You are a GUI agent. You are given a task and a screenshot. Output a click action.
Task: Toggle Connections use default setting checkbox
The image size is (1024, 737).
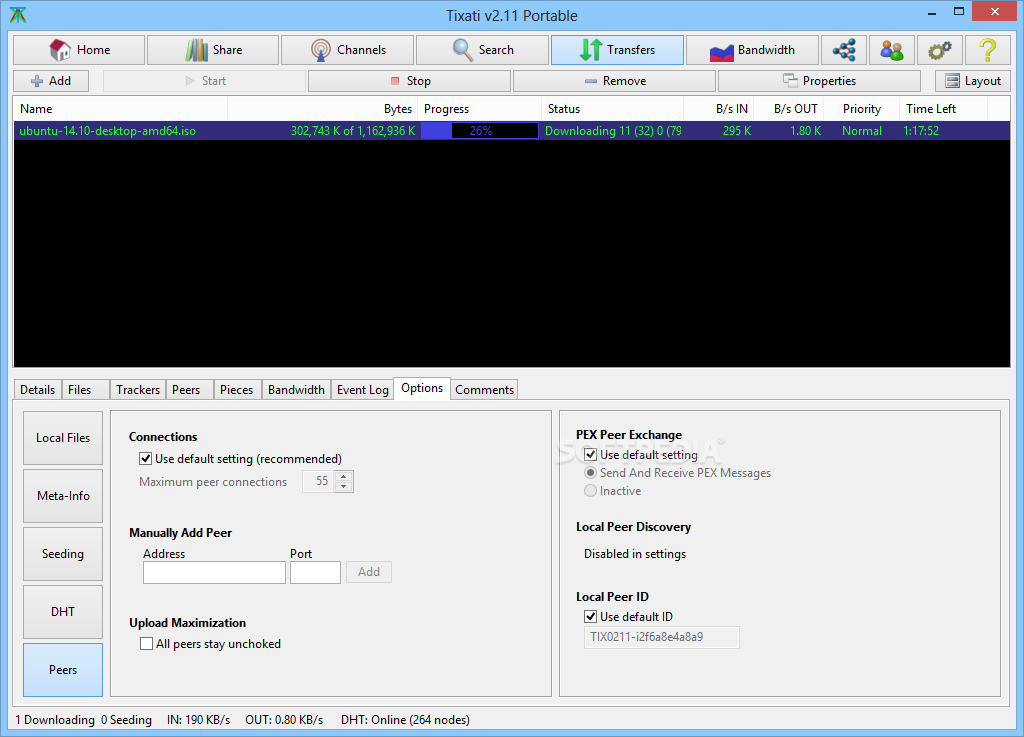[146, 459]
